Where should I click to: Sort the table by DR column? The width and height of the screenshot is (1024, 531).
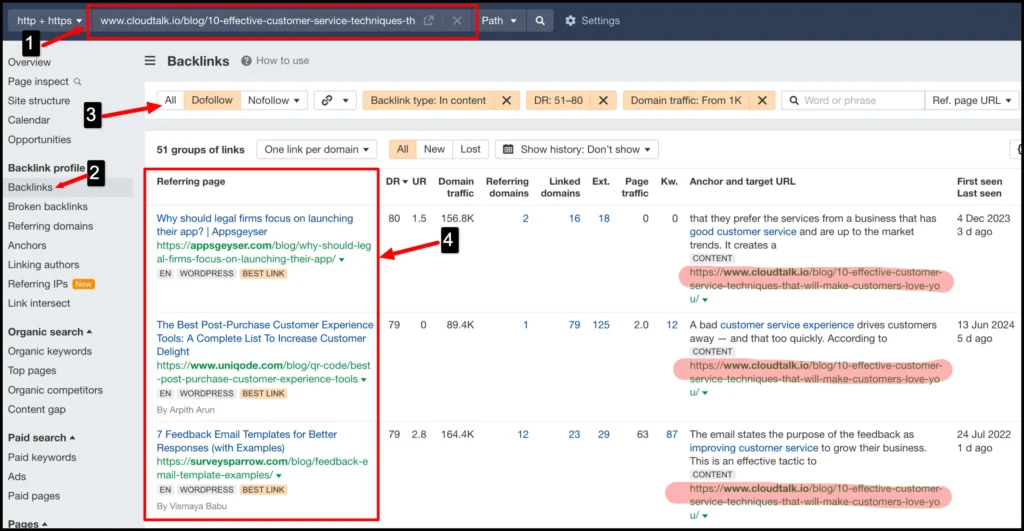click(x=396, y=182)
